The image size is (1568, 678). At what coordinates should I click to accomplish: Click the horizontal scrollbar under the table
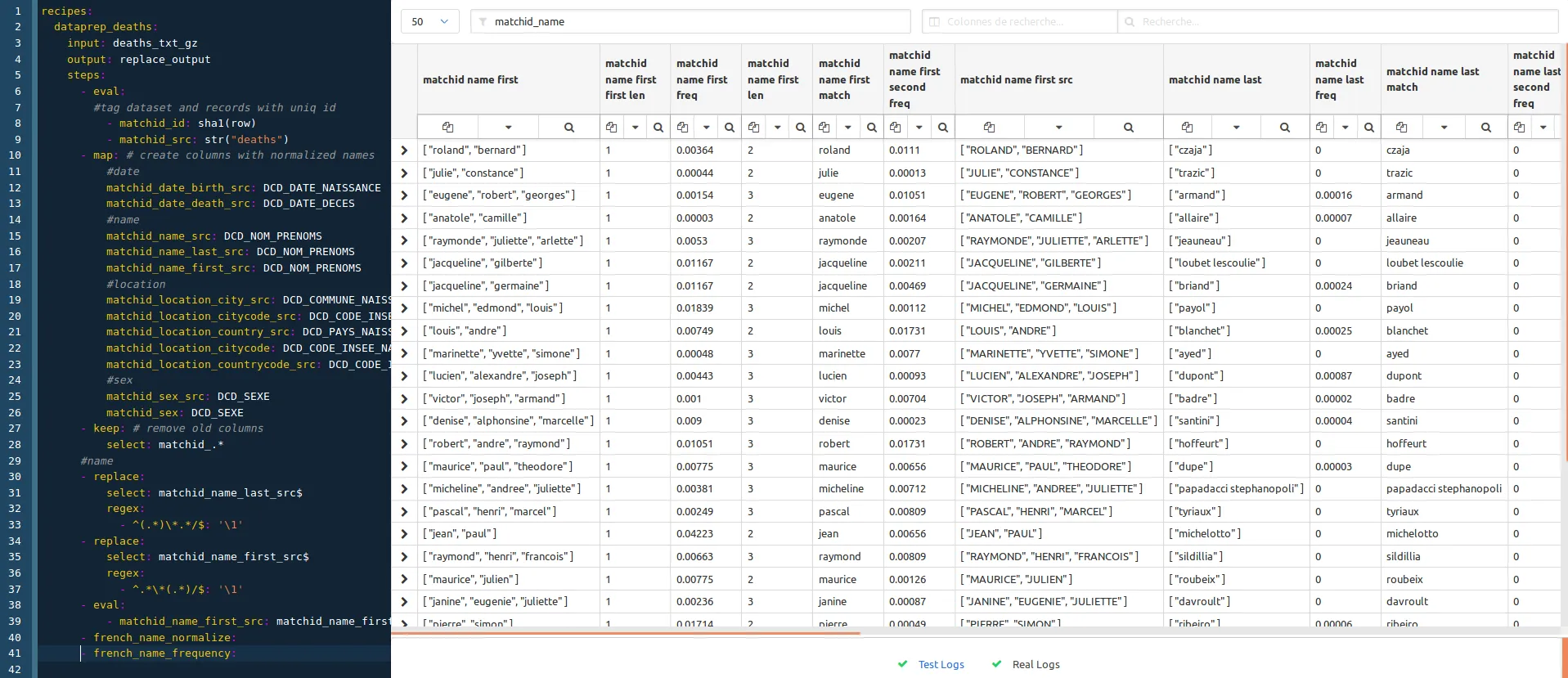(x=626, y=633)
